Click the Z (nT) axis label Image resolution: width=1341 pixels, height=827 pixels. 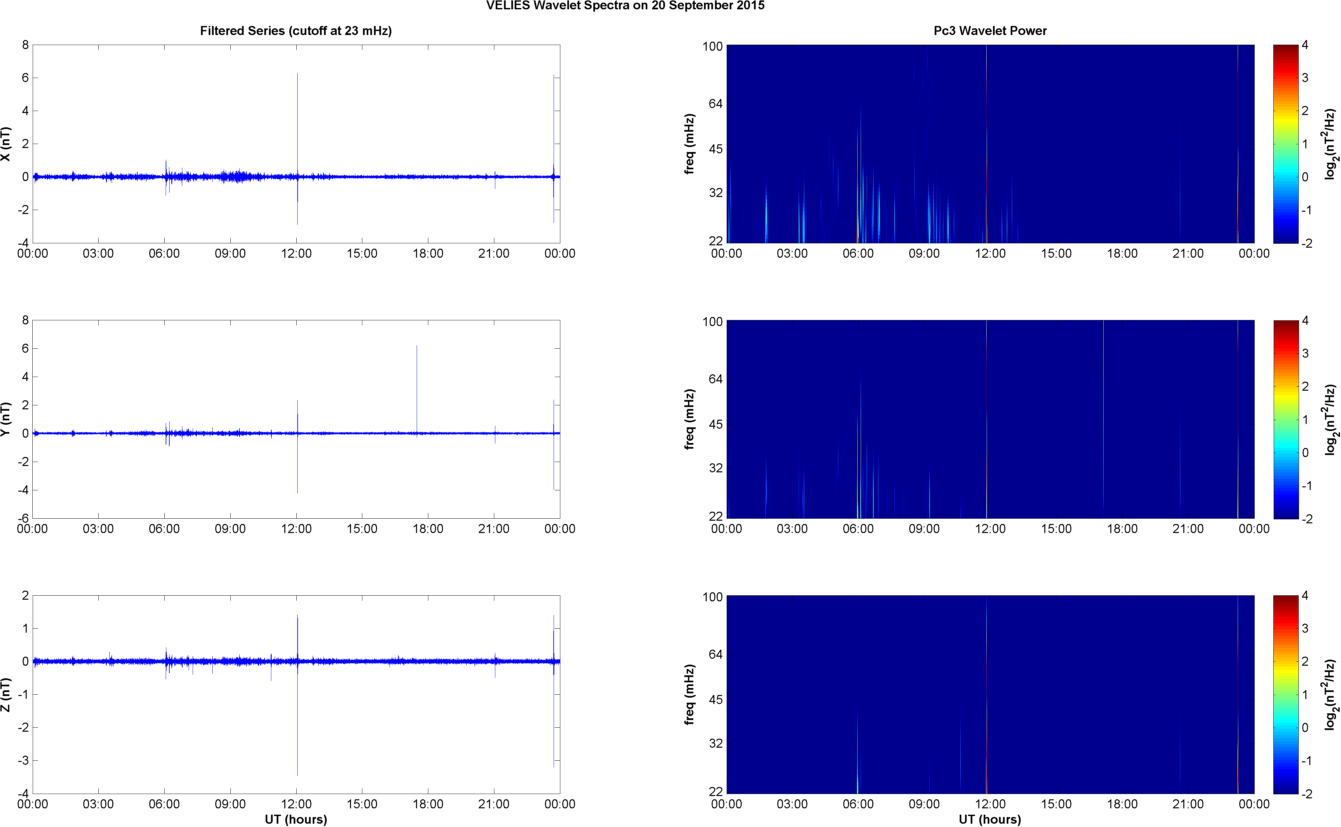7,695
